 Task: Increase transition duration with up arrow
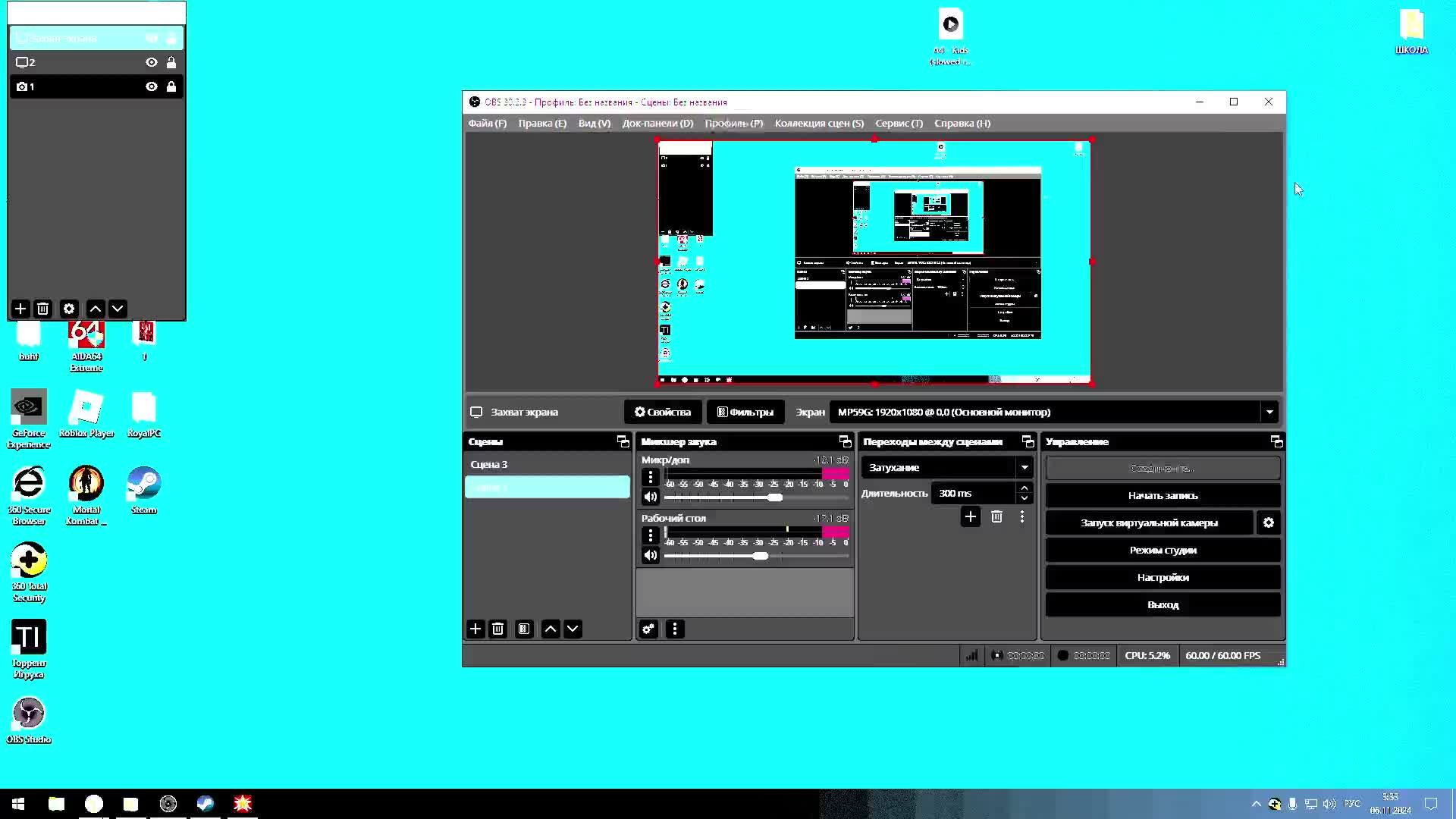coord(1024,488)
